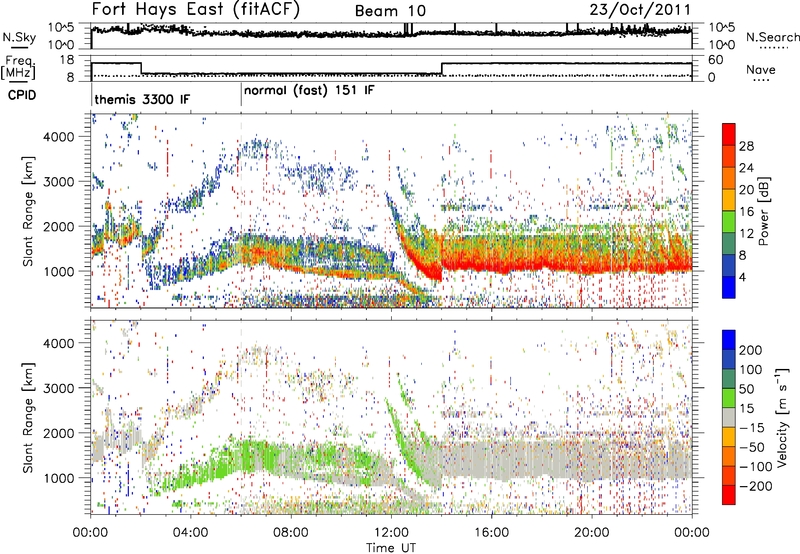The width and height of the screenshot is (800, 554).
Task: Click the 'Nave' legend label
Action: (x=760, y=69)
